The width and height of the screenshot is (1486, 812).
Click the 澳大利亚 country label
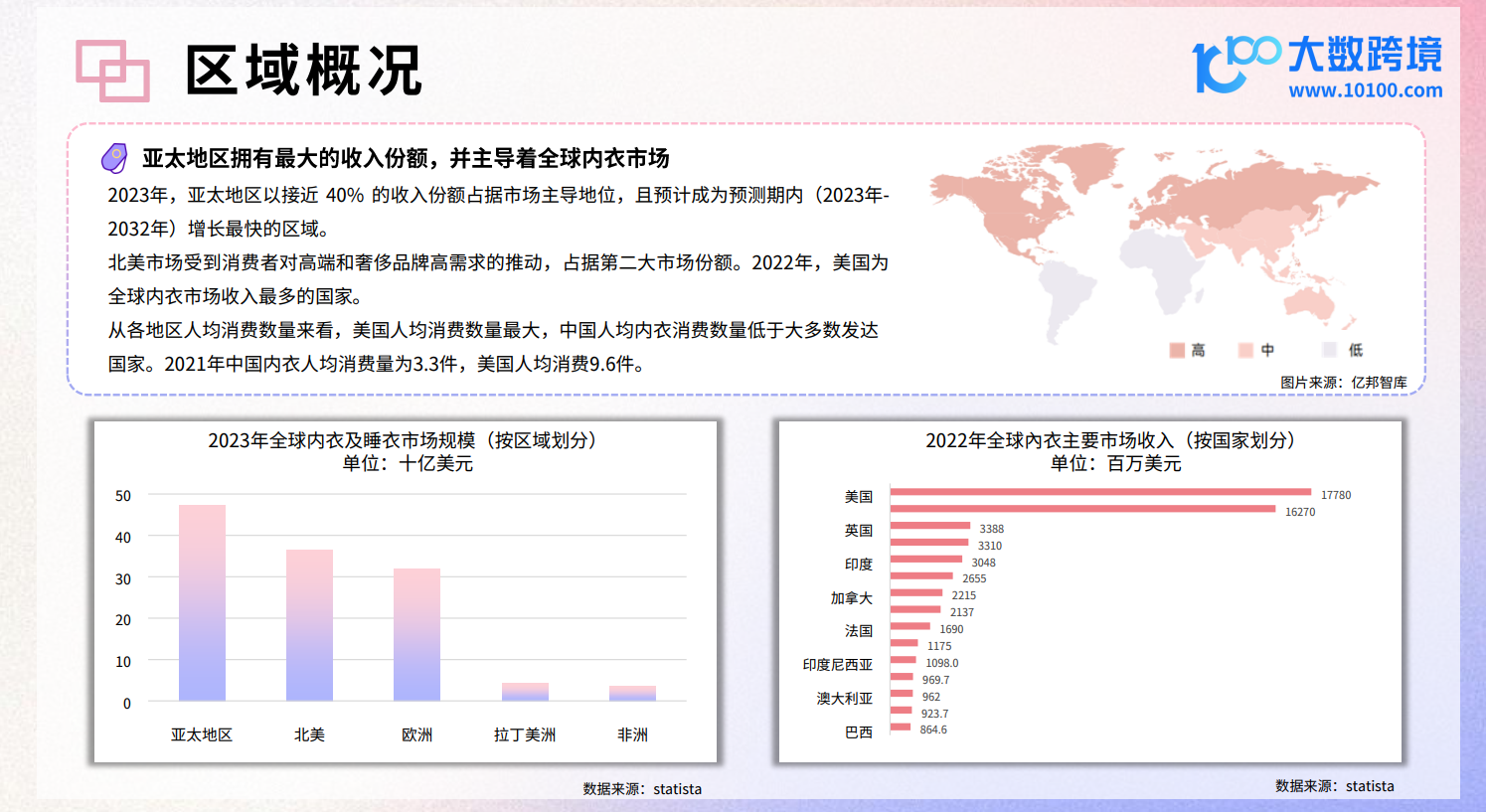click(845, 699)
